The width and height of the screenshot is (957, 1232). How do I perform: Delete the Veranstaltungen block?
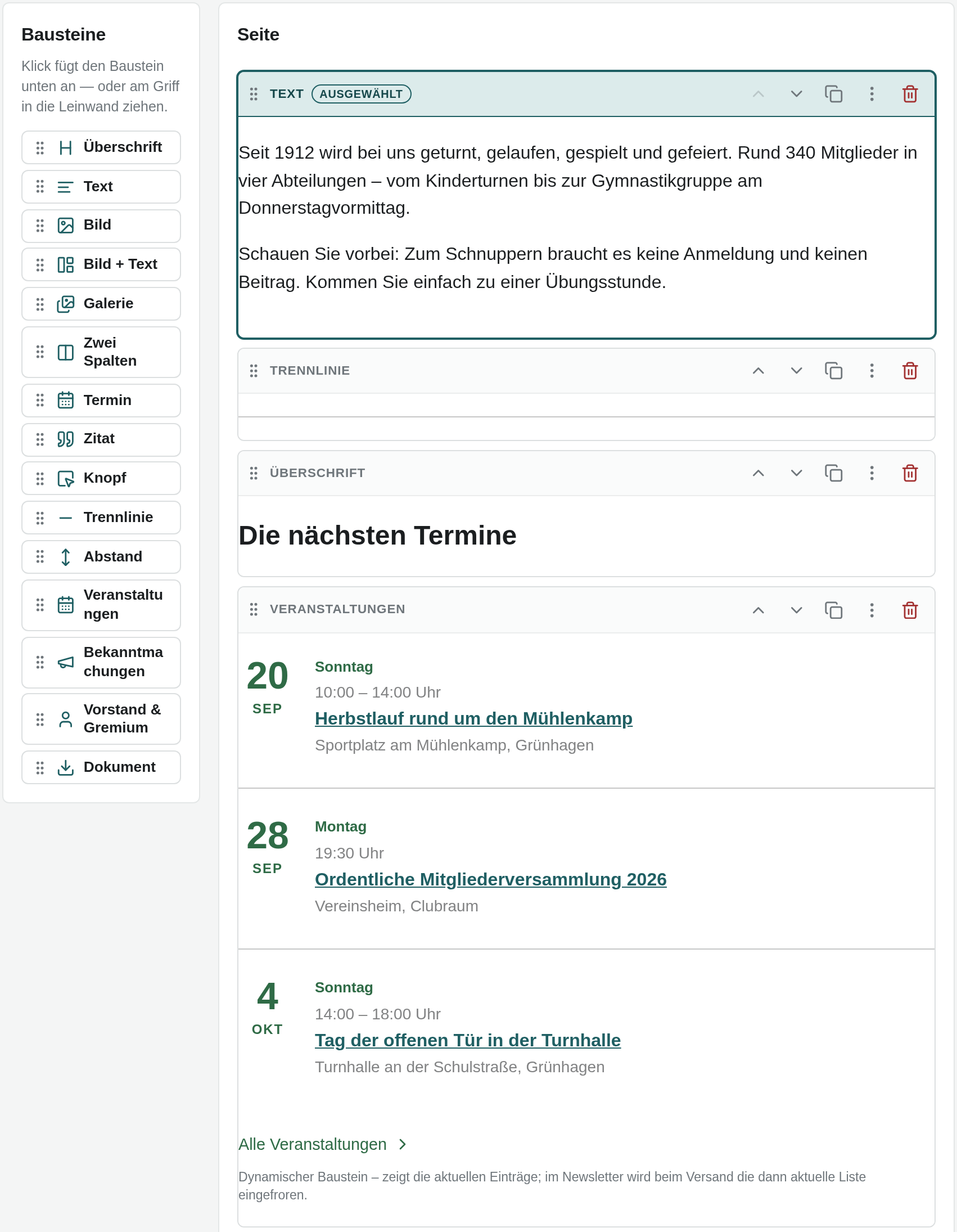tap(910, 610)
